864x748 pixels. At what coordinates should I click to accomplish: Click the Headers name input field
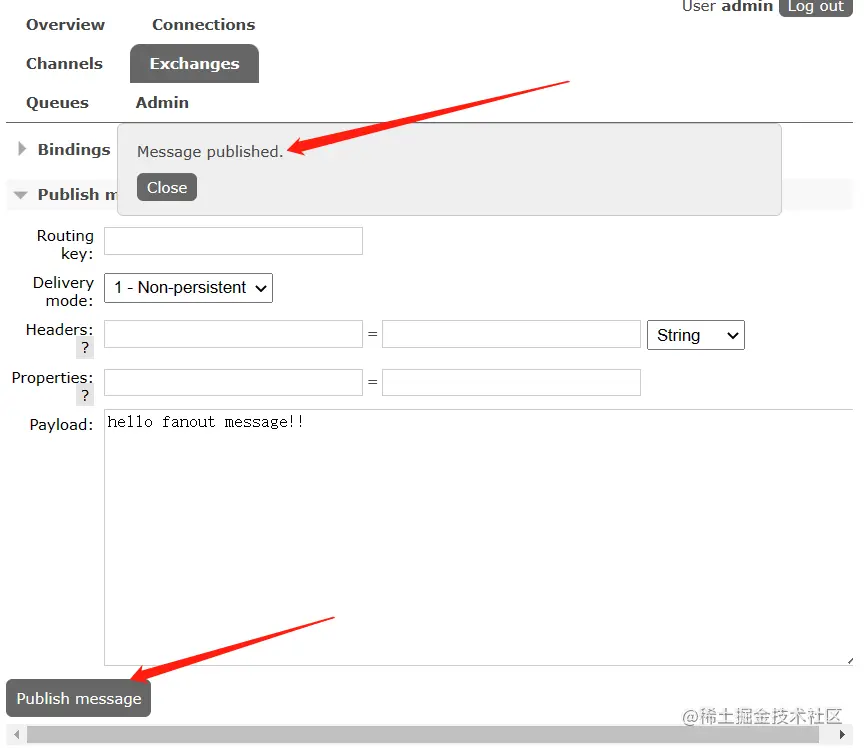tap(234, 334)
